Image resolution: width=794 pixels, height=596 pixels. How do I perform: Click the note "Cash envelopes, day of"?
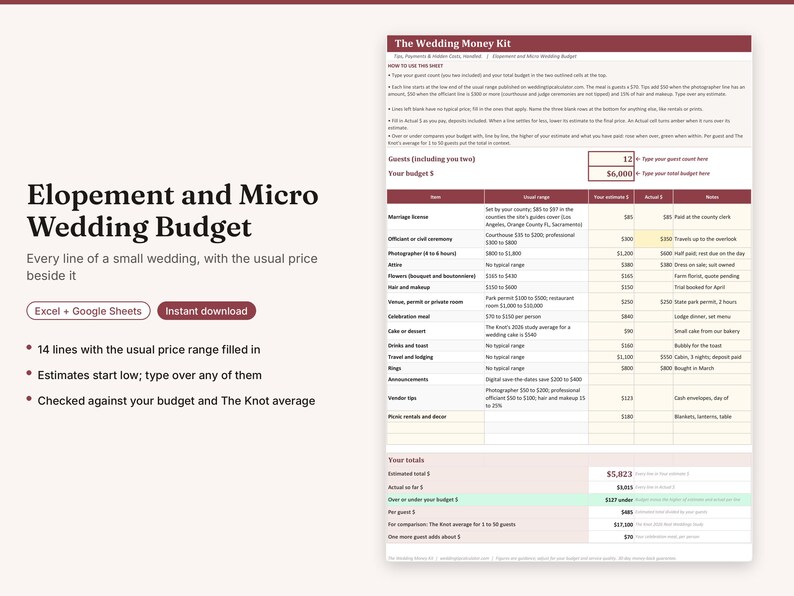(x=701, y=398)
